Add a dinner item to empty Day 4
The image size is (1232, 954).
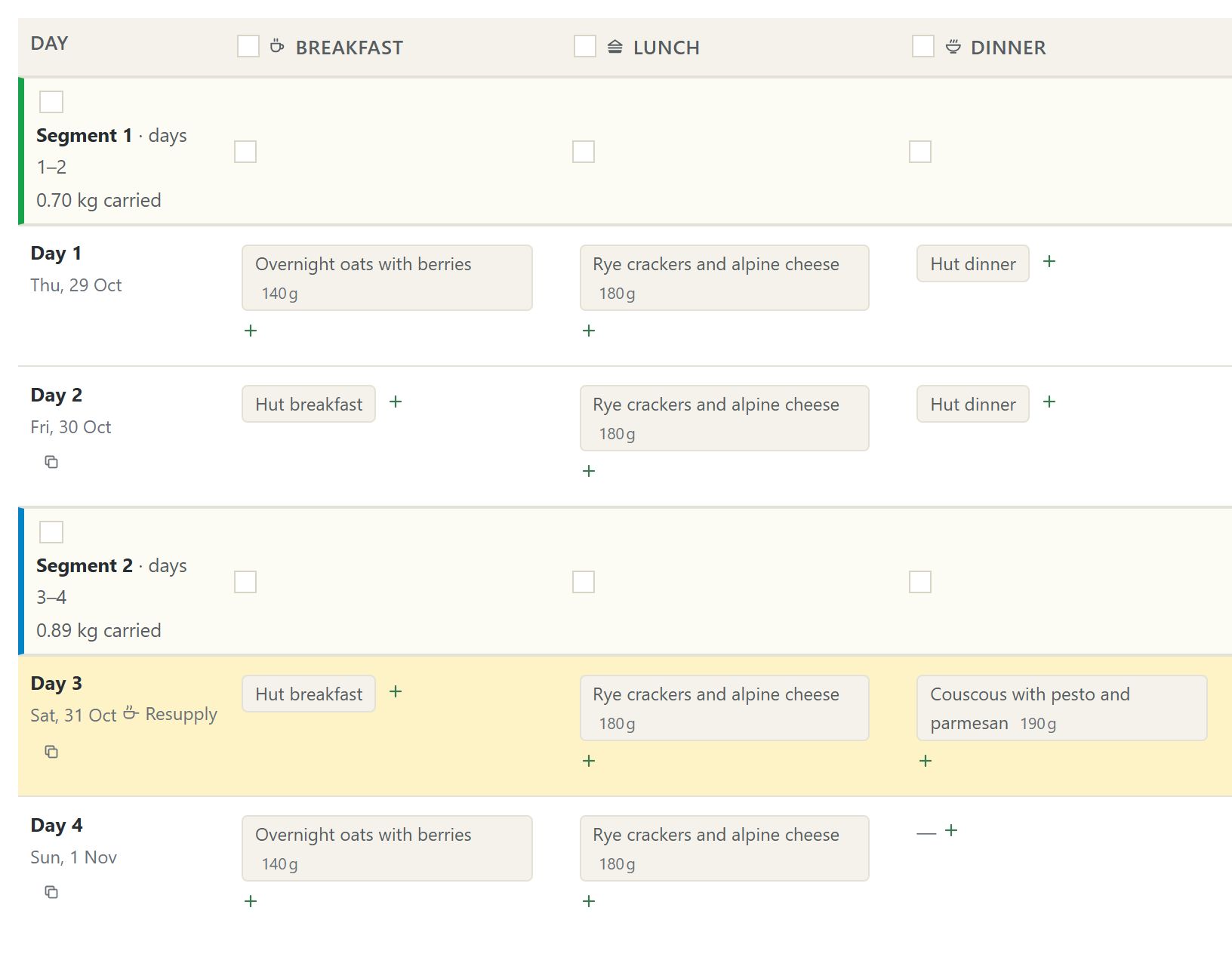click(x=952, y=830)
